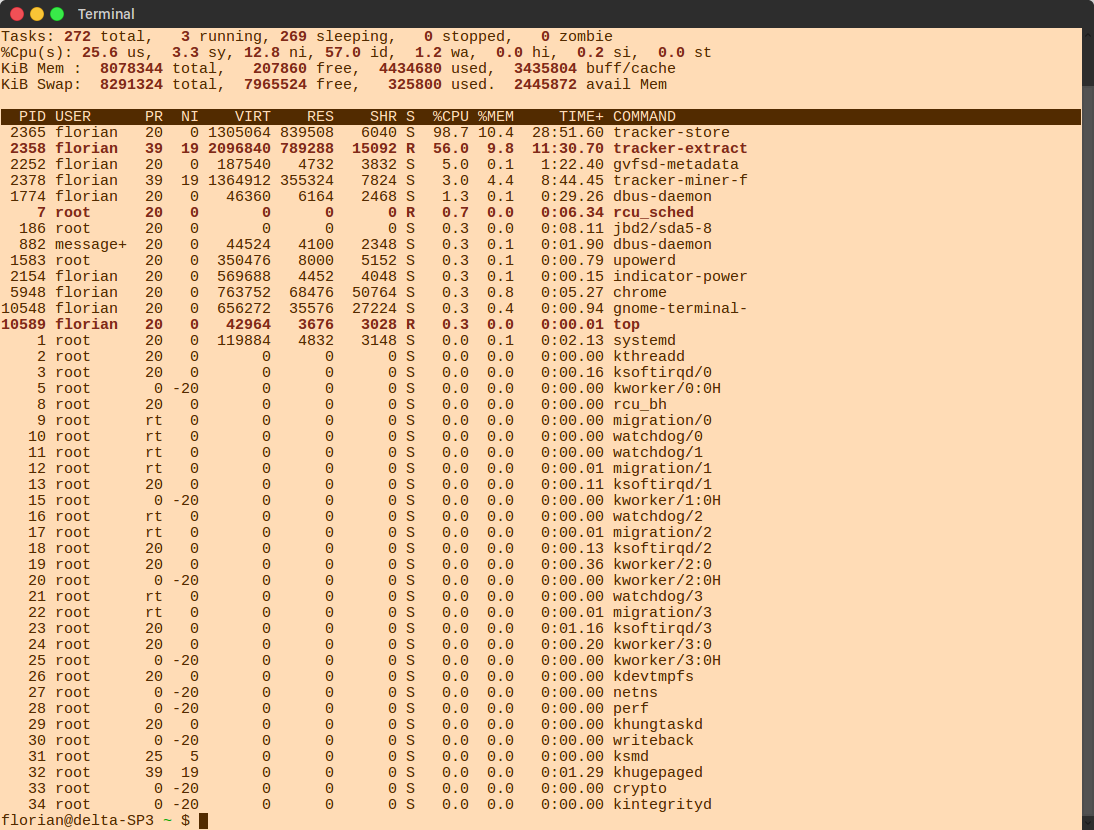Click the yellow minimize window button
Viewport: 1094px width, 830px height.
pos(37,14)
